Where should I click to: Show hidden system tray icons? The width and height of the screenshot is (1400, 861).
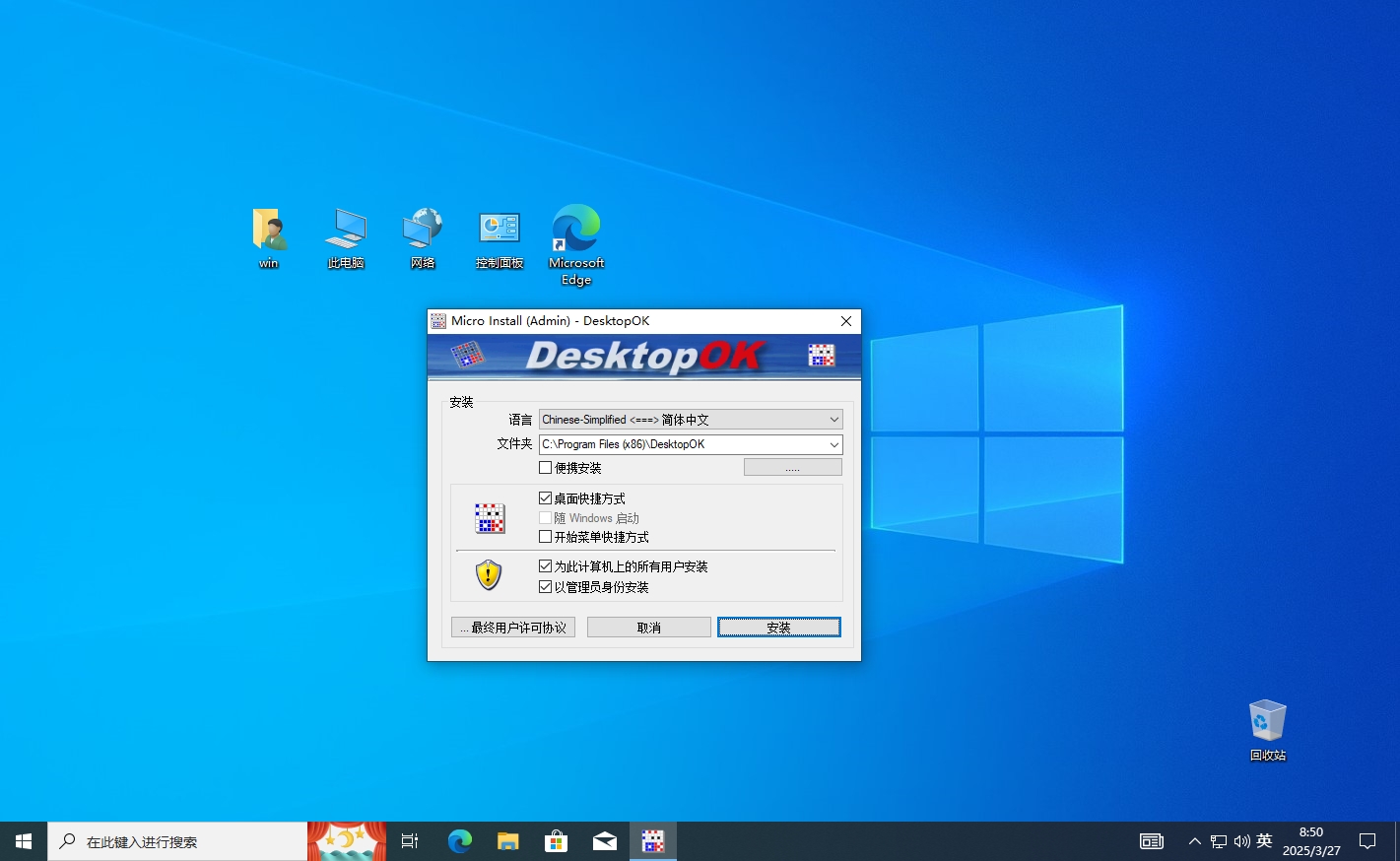tap(1194, 841)
